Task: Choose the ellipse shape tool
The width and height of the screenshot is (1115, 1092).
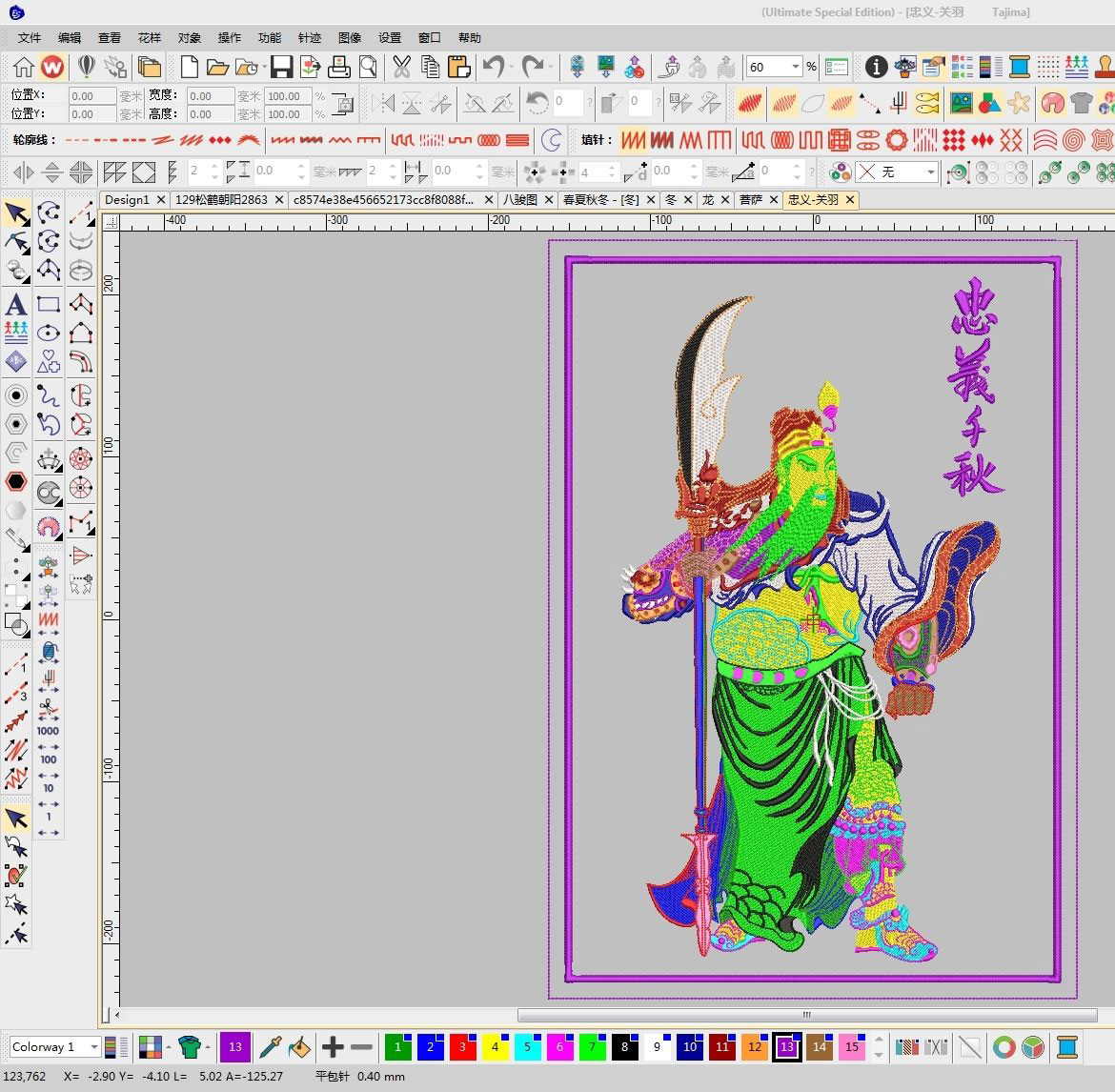Action: 49,333
